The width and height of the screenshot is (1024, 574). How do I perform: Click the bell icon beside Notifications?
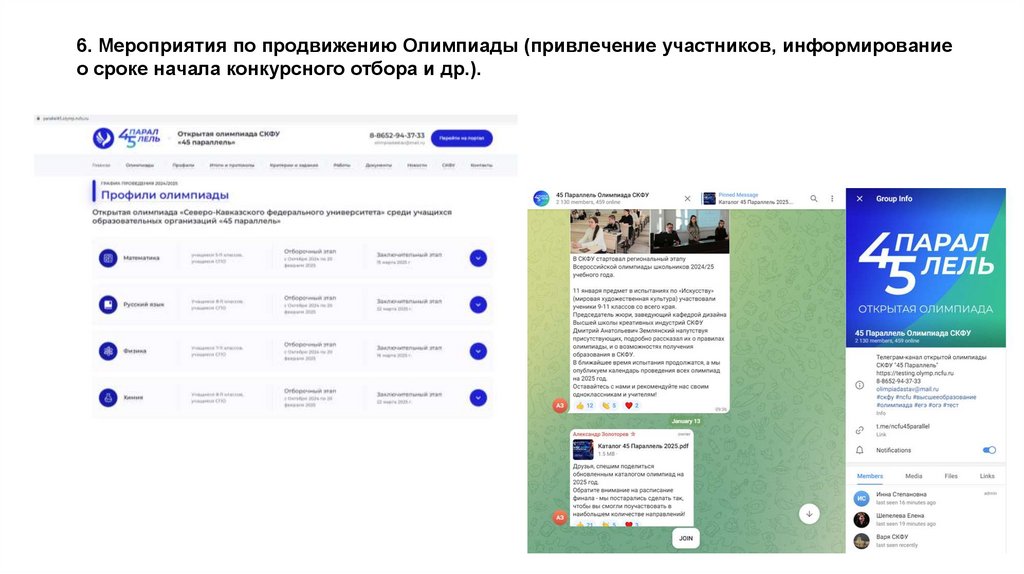coord(859,450)
